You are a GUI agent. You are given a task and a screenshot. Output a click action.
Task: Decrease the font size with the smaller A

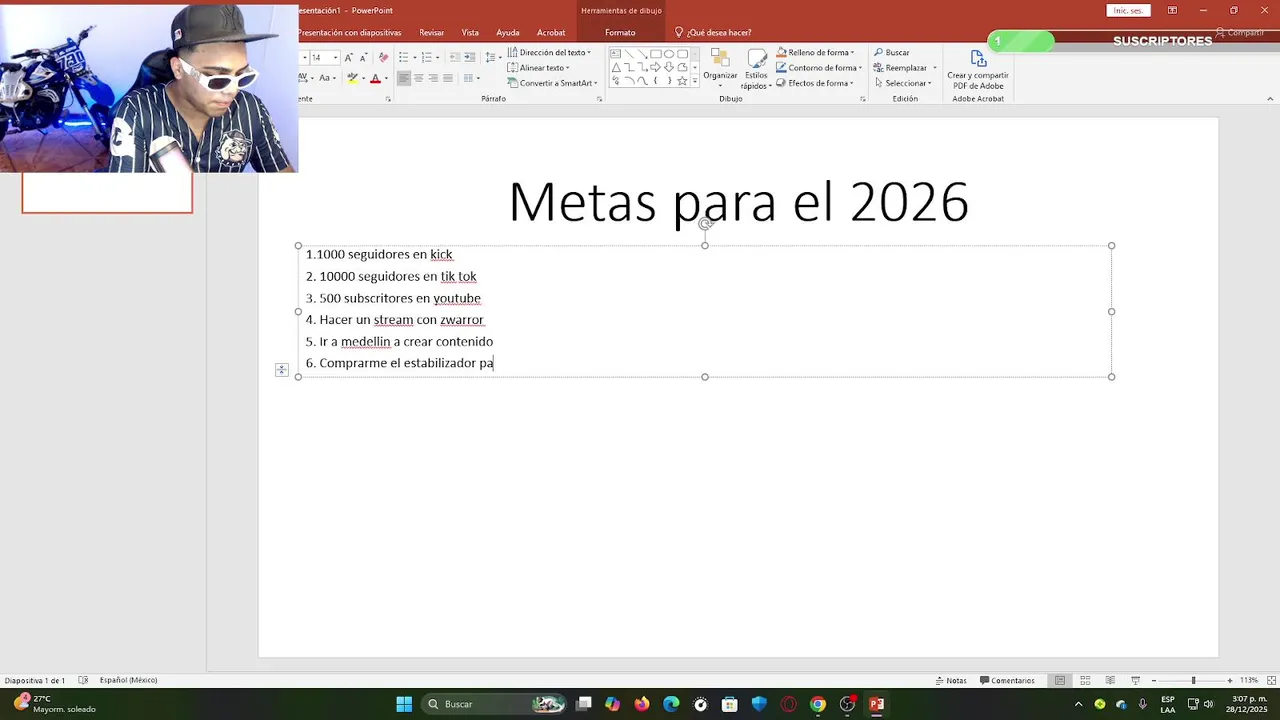point(362,58)
